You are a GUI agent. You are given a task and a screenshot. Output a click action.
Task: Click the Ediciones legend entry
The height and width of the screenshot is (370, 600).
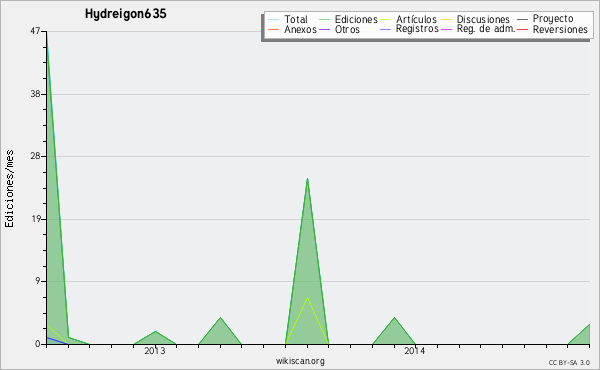click(348, 19)
